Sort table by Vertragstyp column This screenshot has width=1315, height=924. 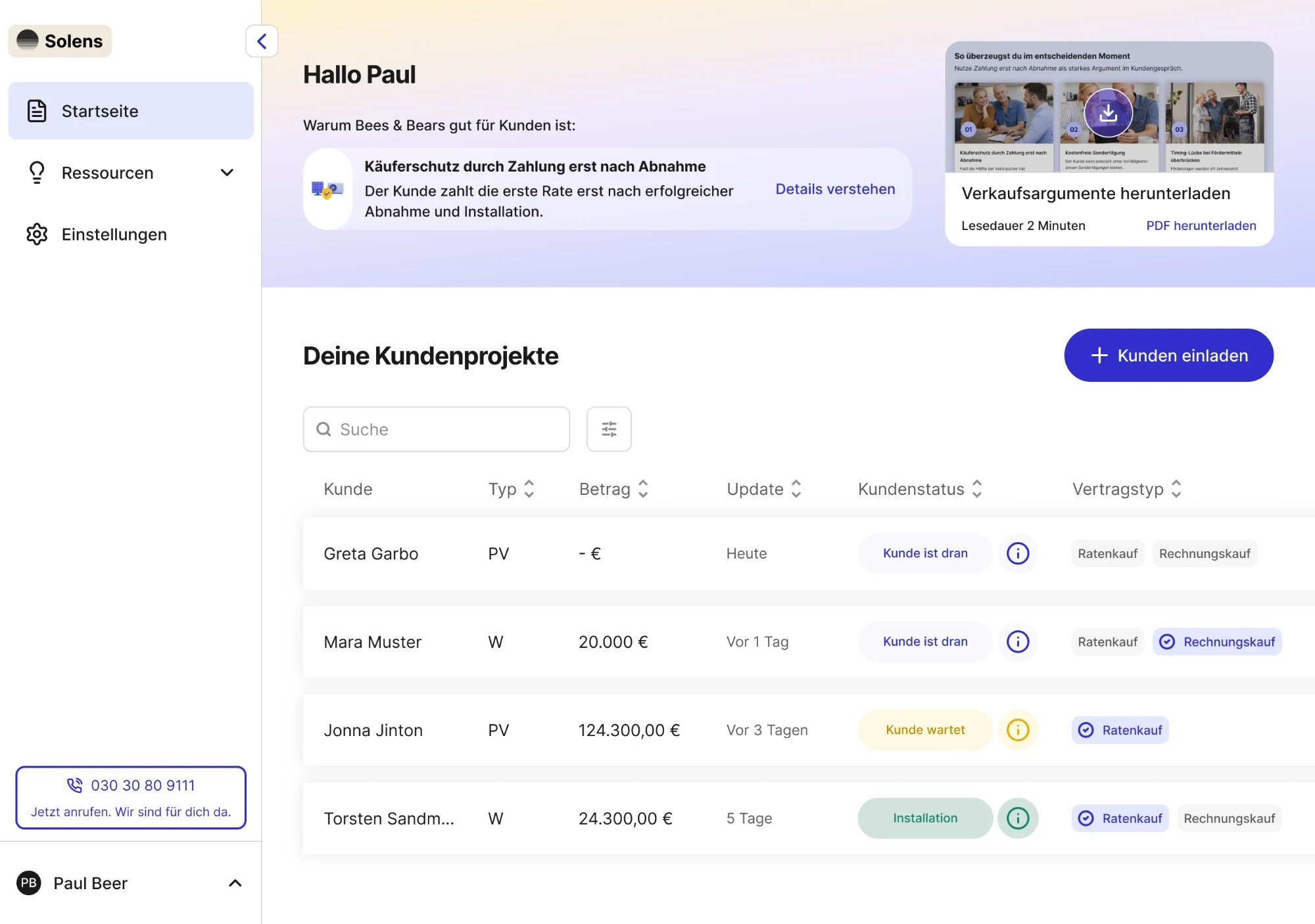tap(1176, 489)
